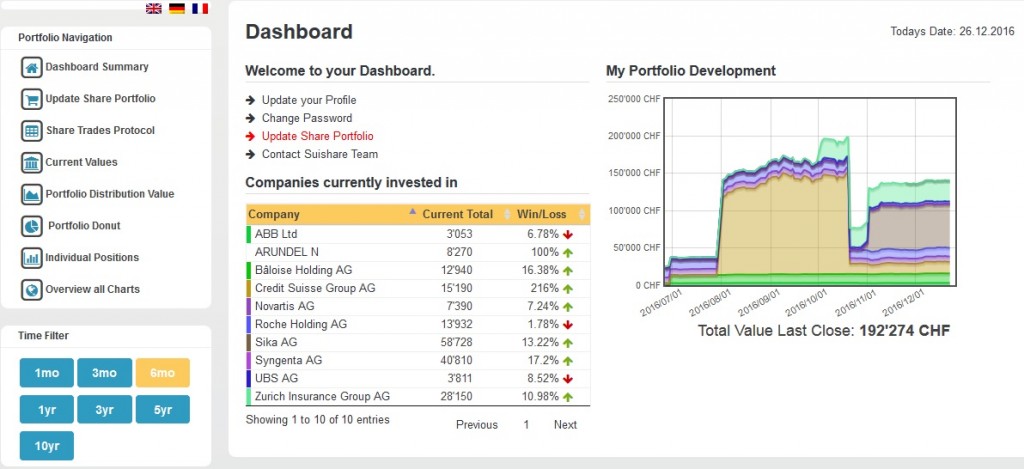The width and height of the screenshot is (1024, 469).
Task: Click the bank icon for Current Values
Action: coord(31,163)
